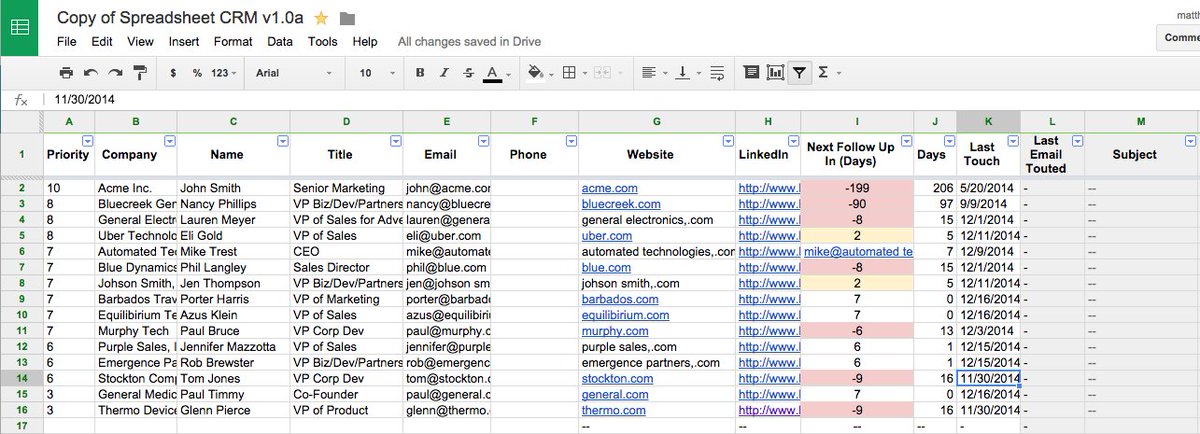1200x434 pixels.
Task: Open the move-to-folder icon
Action: [x=347, y=18]
